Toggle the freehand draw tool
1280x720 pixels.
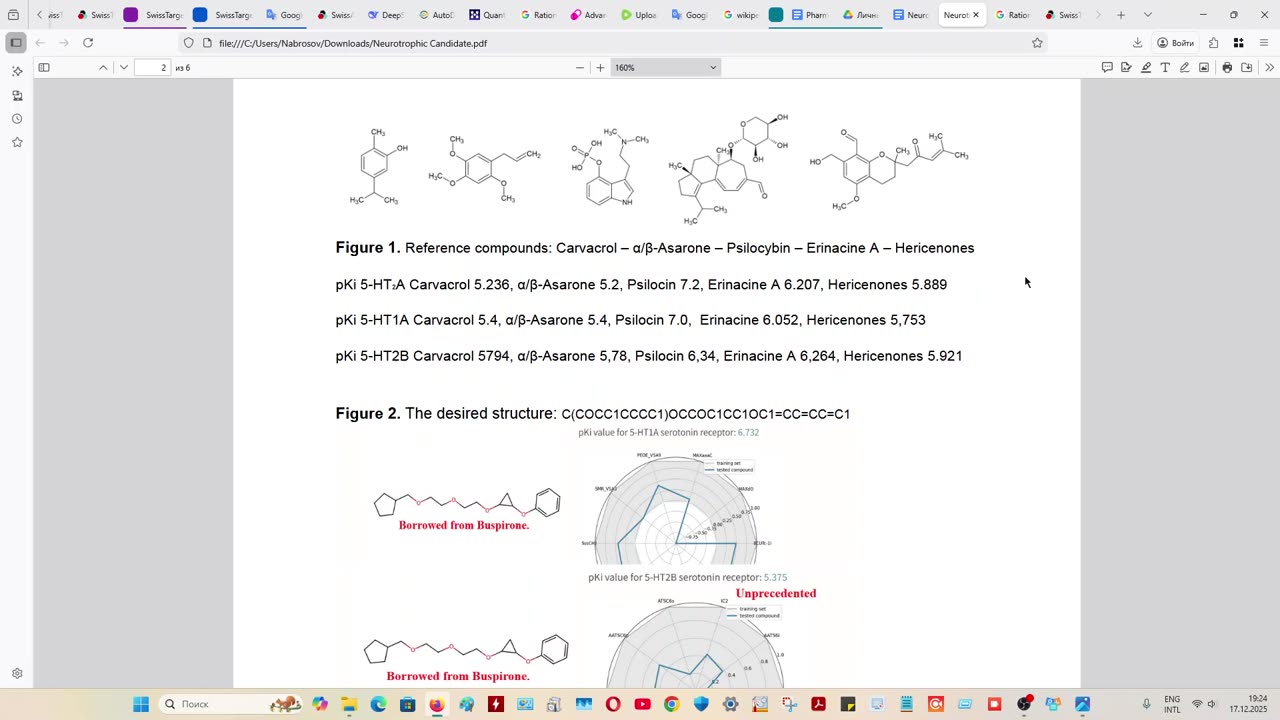pyautogui.click(x=1185, y=67)
